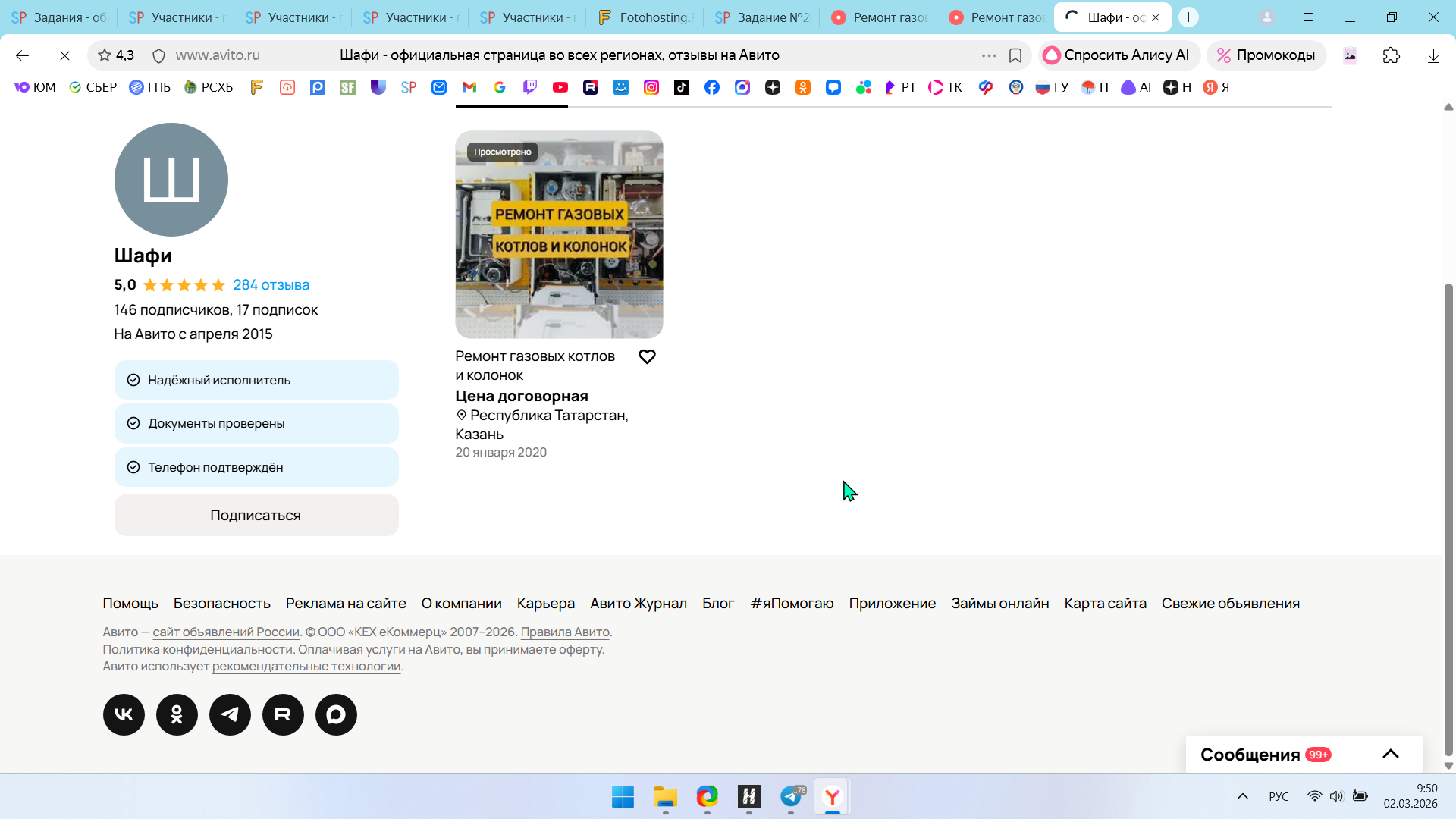The width and height of the screenshot is (1456, 819).
Task: Click the Подписаться button
Action: (x=256, y=515)
